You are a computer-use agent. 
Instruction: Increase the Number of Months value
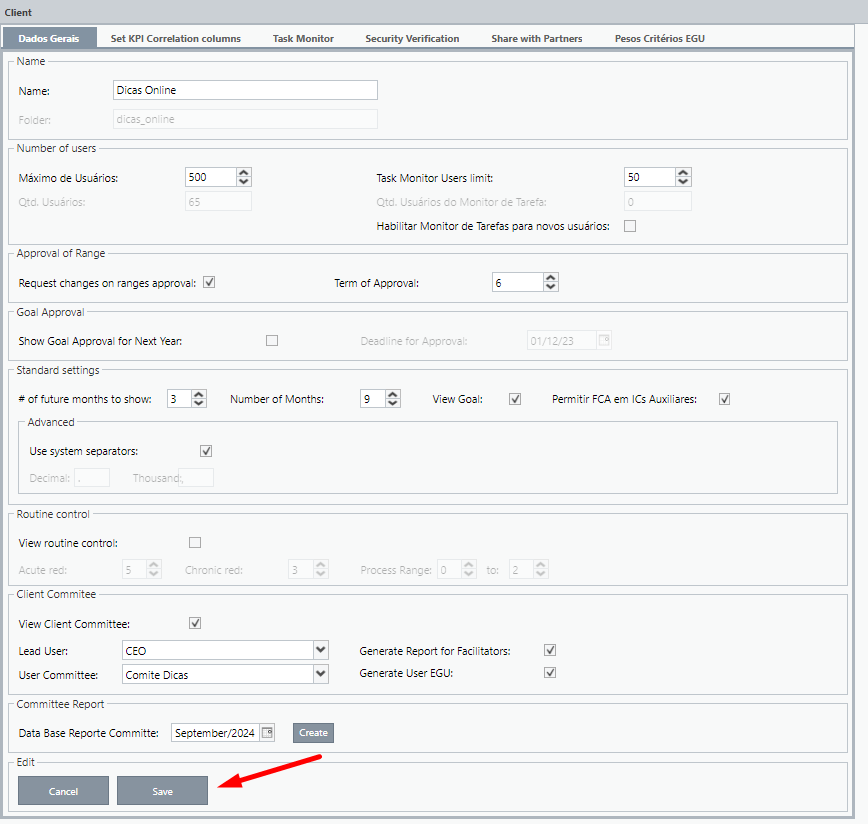click(x=393, y=394)
